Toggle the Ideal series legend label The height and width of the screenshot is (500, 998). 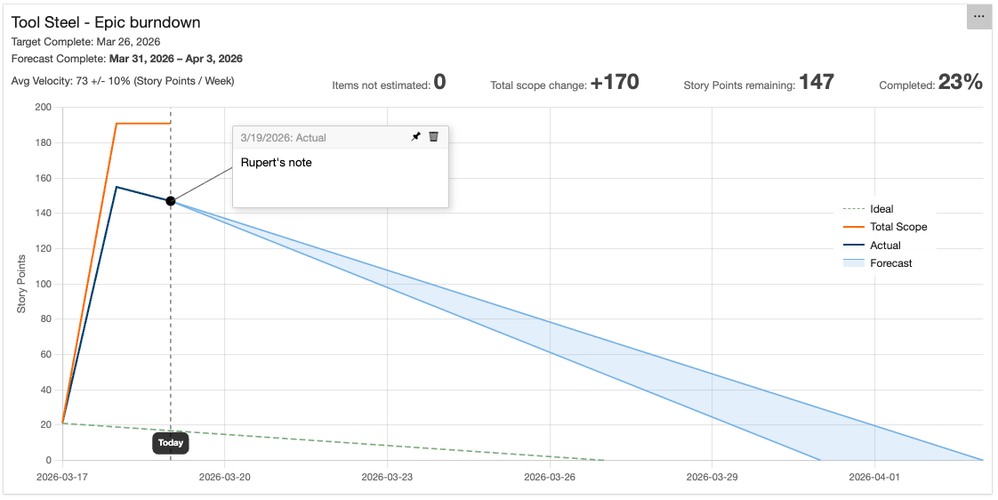881,209
